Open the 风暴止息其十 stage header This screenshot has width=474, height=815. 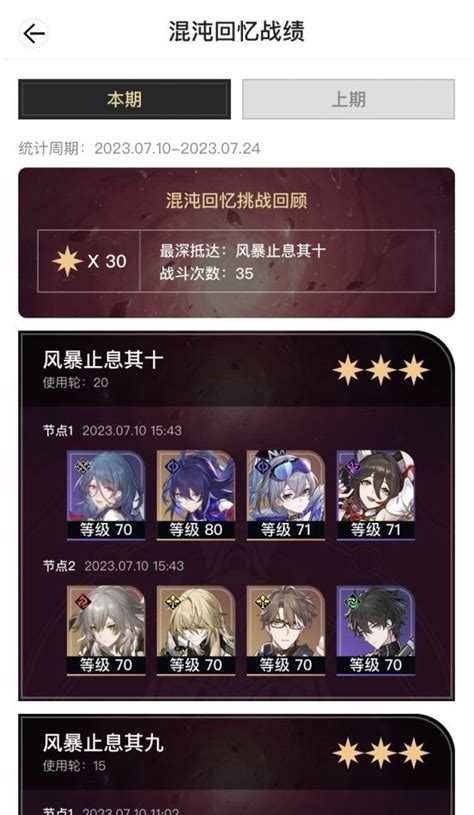[x=236, y=370]
